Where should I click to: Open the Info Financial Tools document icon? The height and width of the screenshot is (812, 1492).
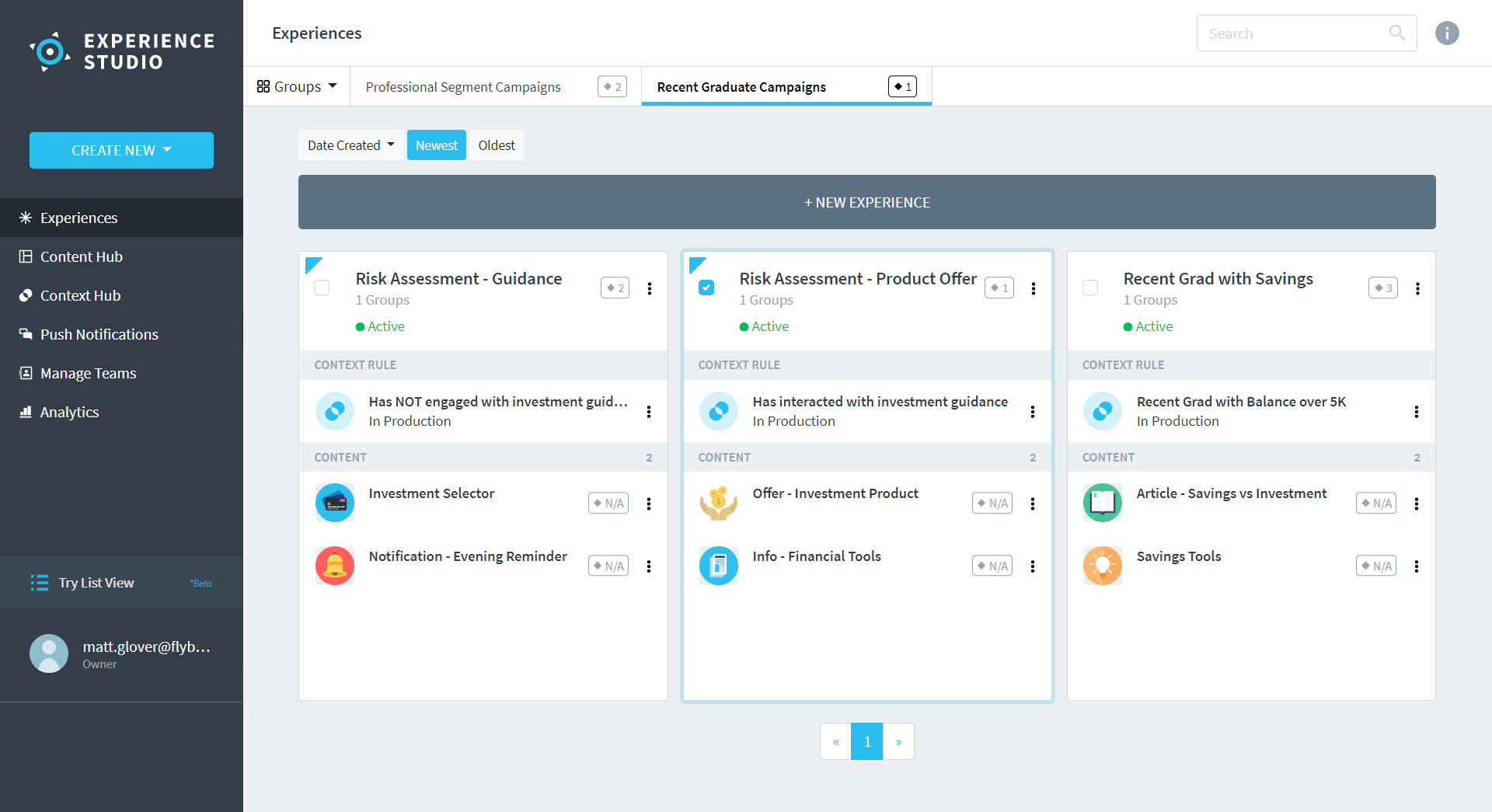[x=719, y=566]
